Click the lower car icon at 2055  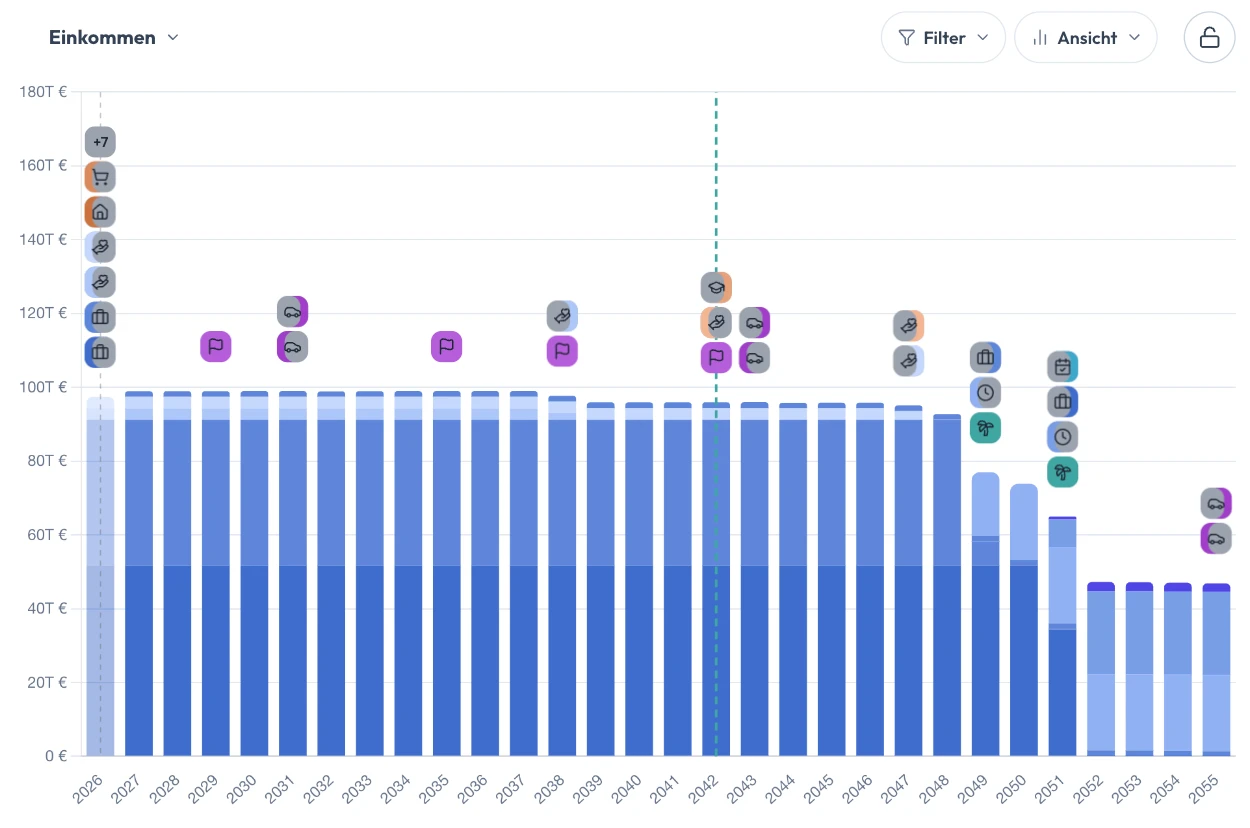click(1216, 538)
